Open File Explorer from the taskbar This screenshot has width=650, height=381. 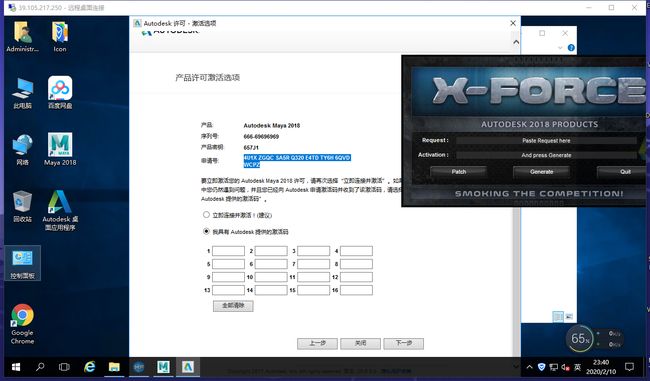point(114,367)
